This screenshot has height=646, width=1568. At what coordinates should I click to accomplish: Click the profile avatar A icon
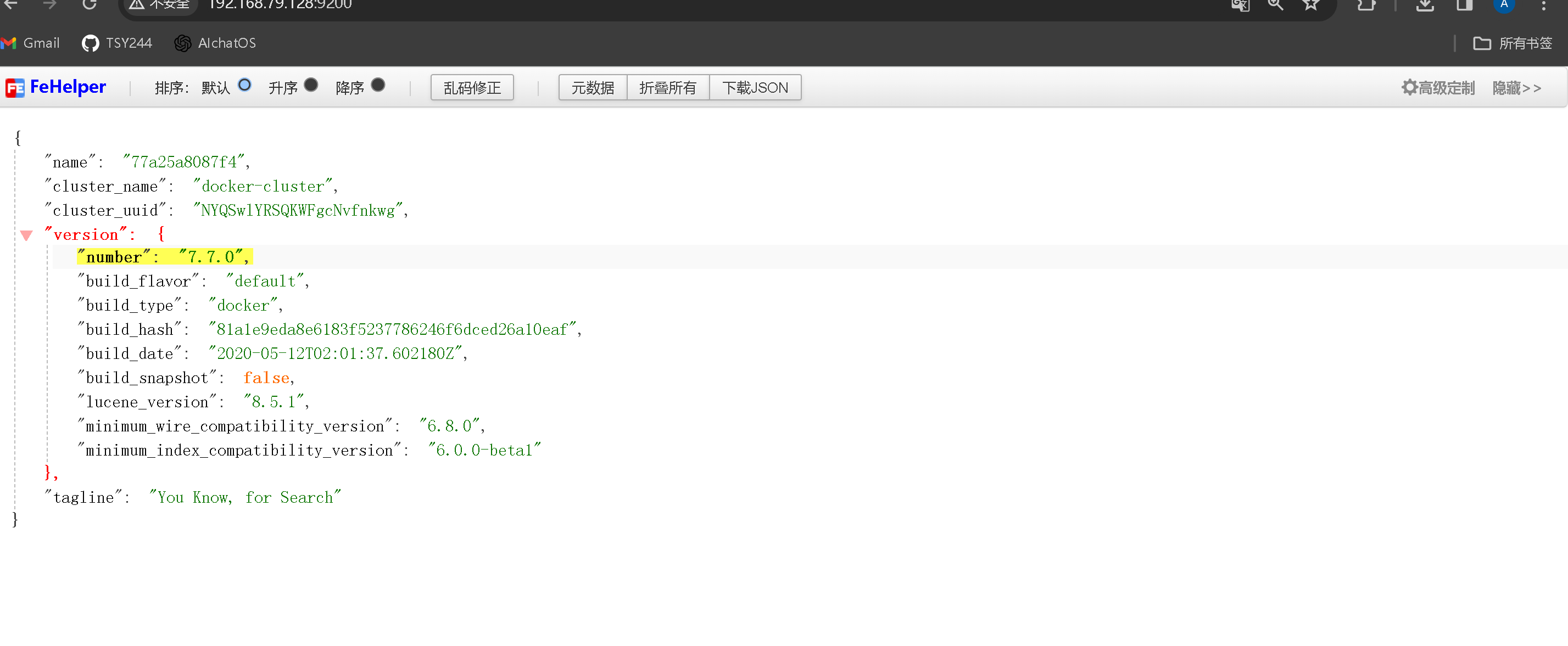[1504, 4]
